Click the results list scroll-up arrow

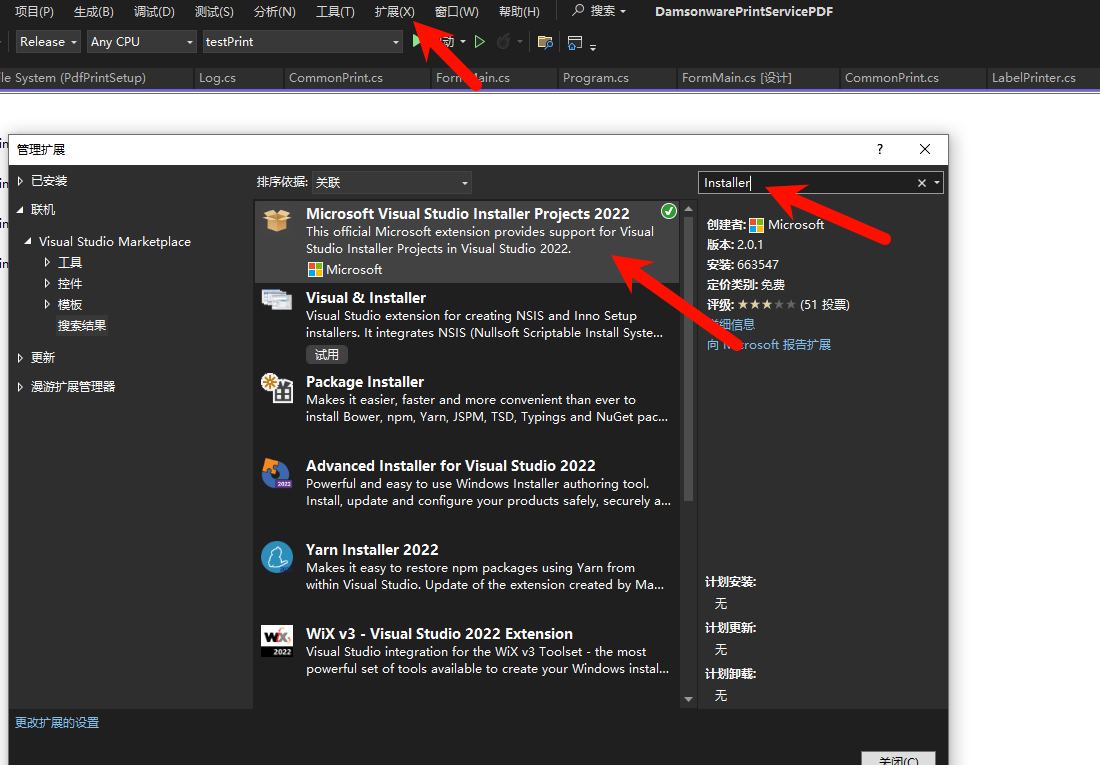tap(688, 209)
